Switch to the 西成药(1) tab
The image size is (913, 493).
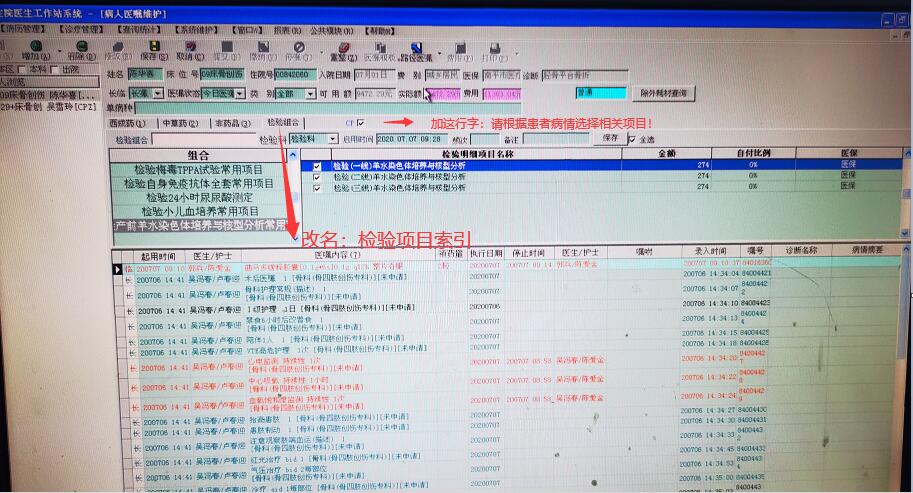pyautogui.click(x=127, y=123)
